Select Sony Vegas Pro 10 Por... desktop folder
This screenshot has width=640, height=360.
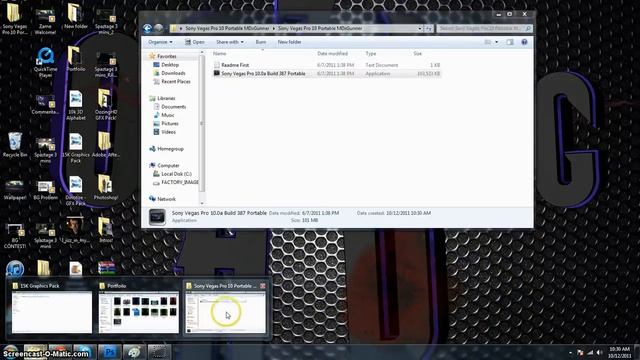(x=15, y=19)
